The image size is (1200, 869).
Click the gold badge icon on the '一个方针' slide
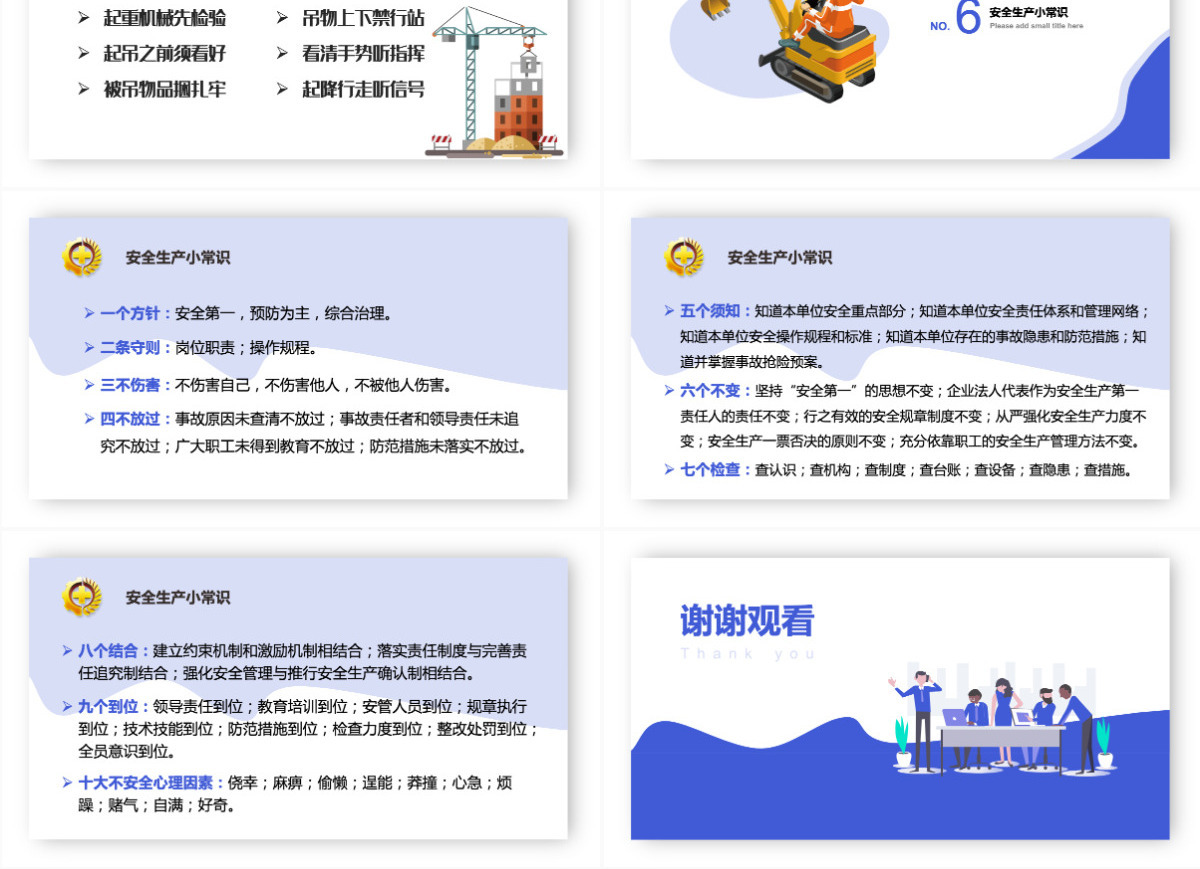[81, 257]
